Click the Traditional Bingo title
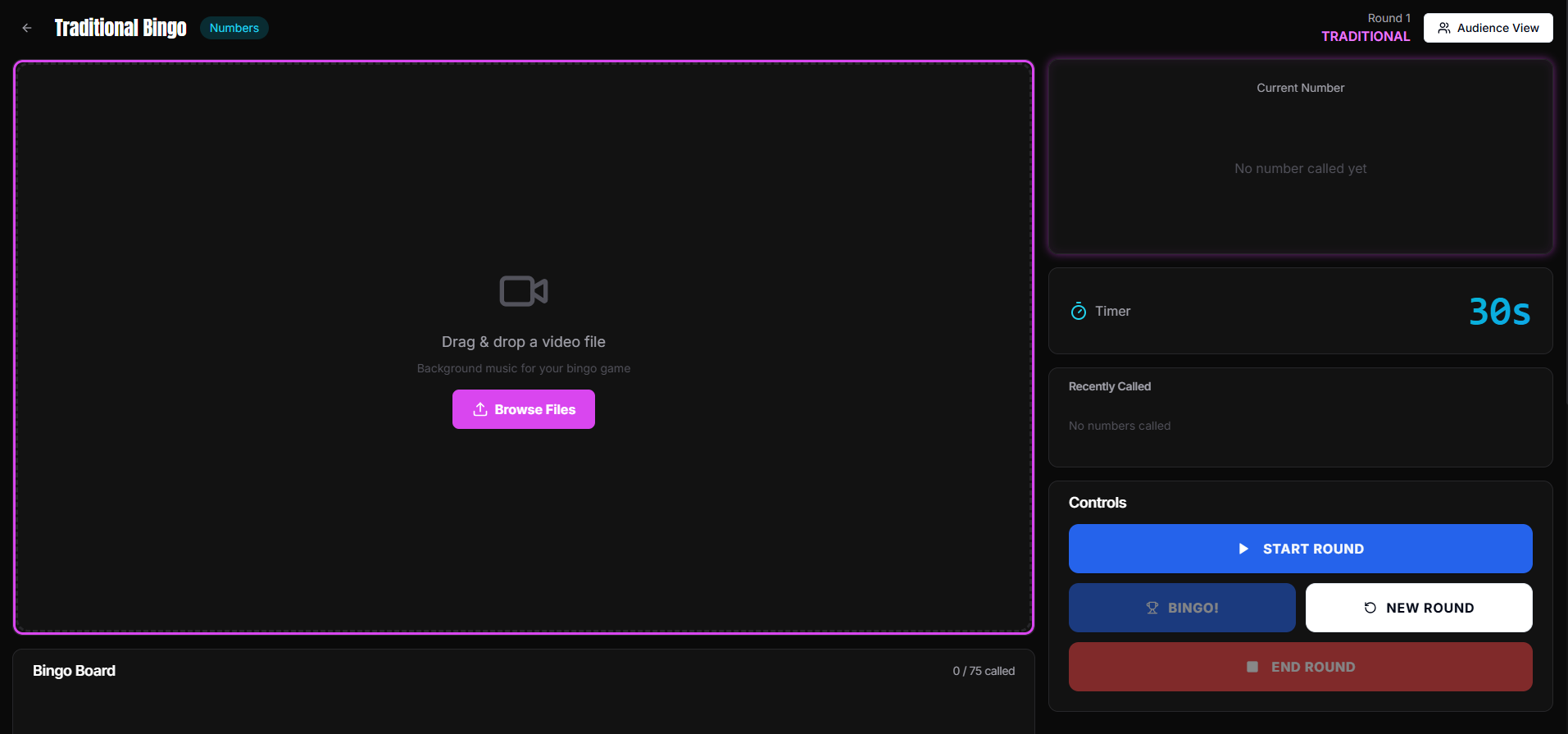The width and height of the screenshot is (1568, 734). [x=120, y=28]
